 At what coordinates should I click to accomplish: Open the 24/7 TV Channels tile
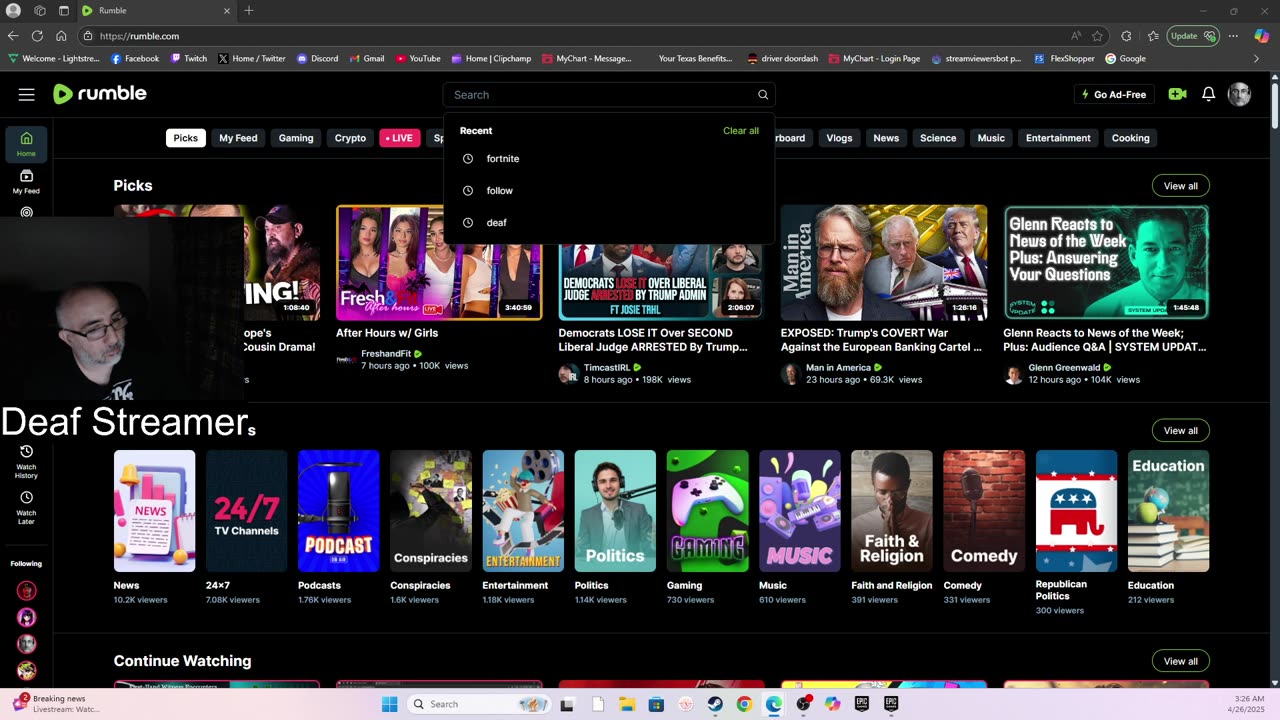click(x=247, y=511)
